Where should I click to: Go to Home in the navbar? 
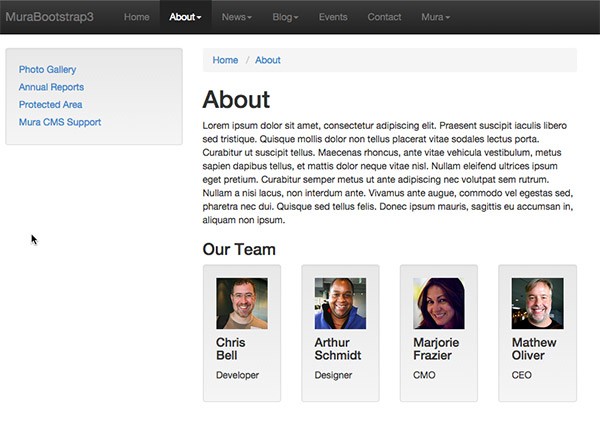click(x=137, y=17)
